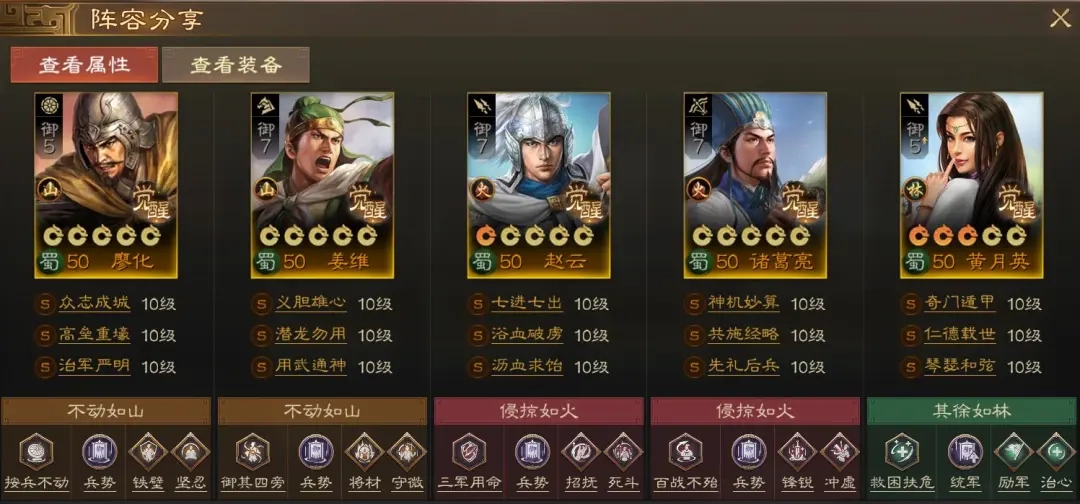The image size is (1080, 504).
Task: Click the 黄月英 hero card
Action: click(971, 185)
